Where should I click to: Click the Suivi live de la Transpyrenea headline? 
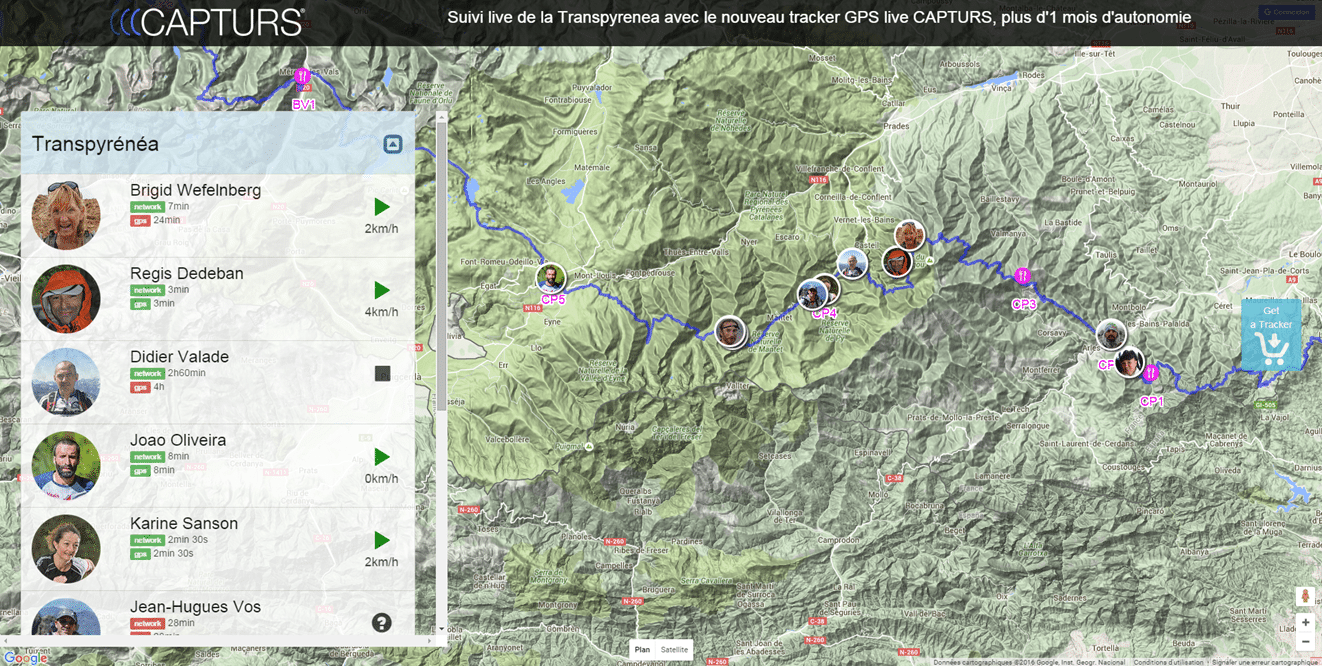[819, 17]
